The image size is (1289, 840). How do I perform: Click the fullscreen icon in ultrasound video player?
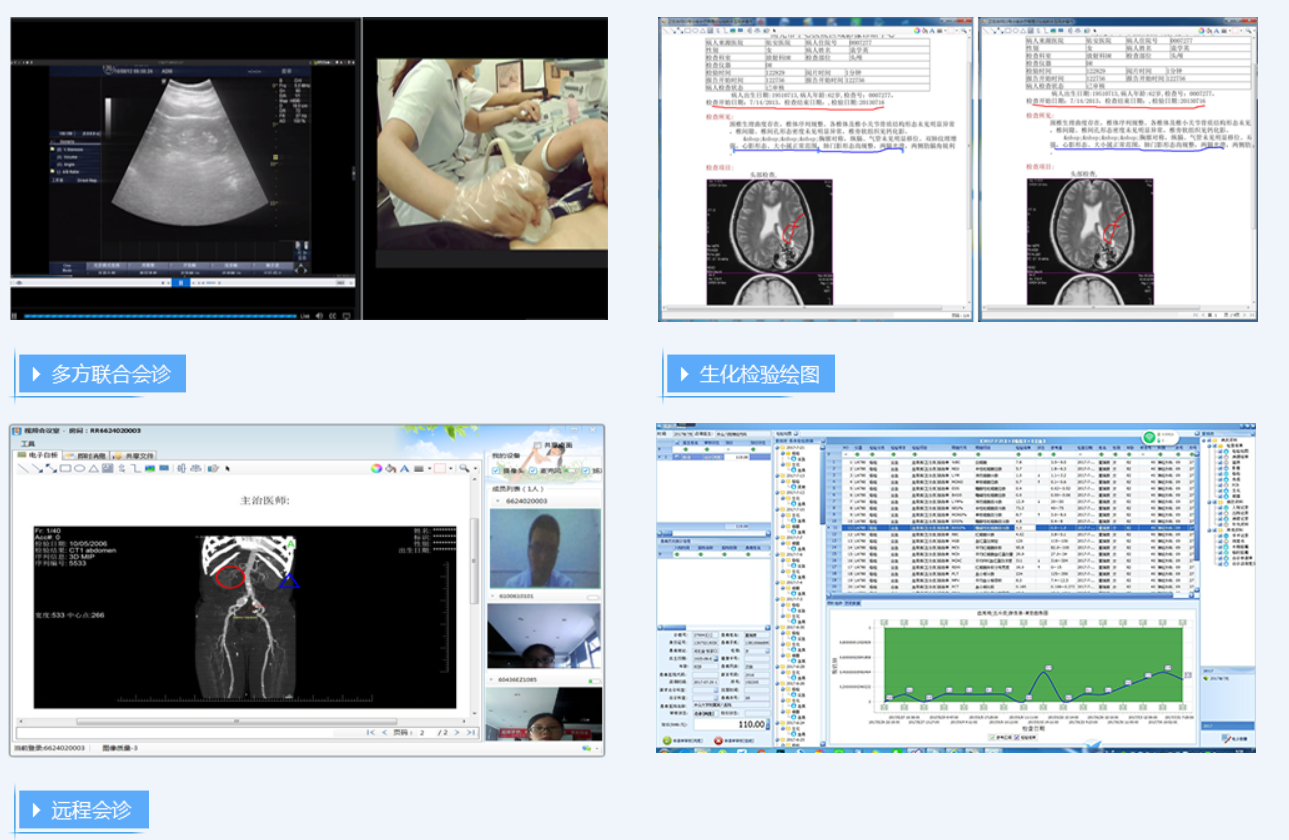(x=347, y=316)
